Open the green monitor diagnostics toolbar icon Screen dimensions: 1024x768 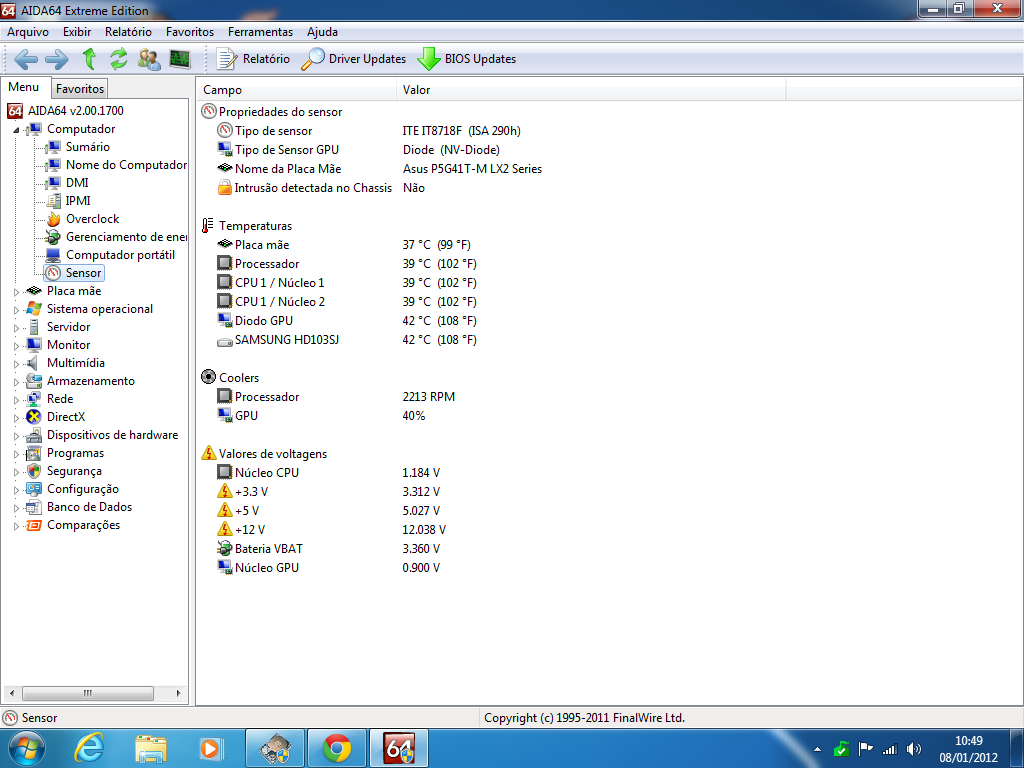pos(180,59)
